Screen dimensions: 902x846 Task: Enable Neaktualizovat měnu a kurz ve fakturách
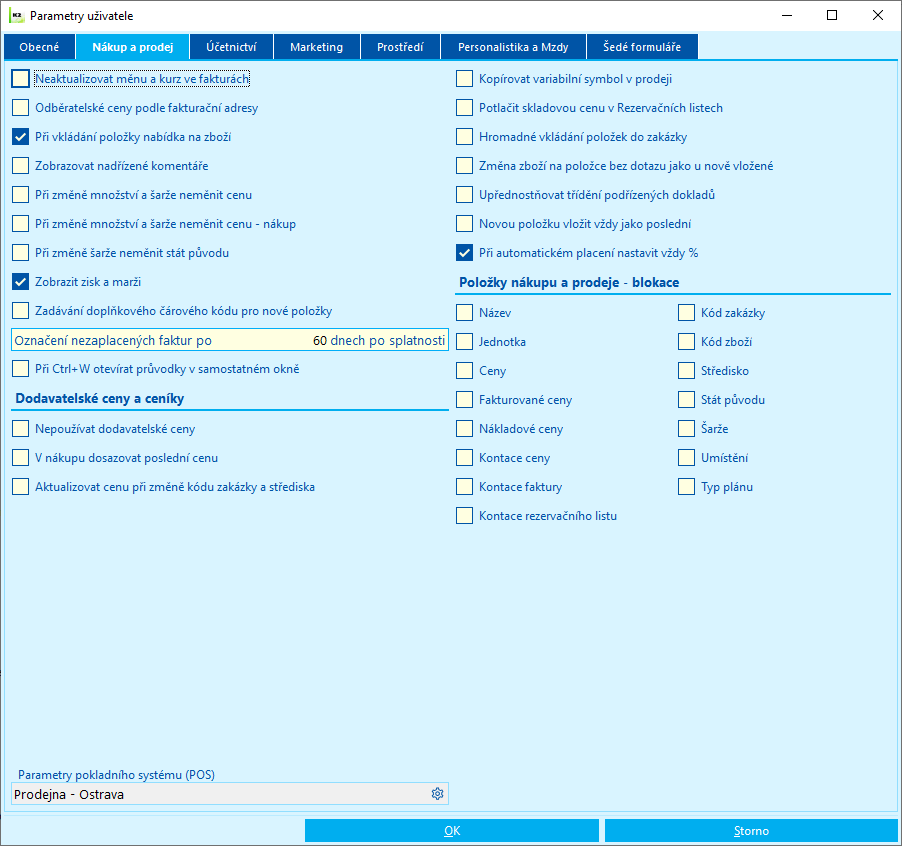(21, 79)
